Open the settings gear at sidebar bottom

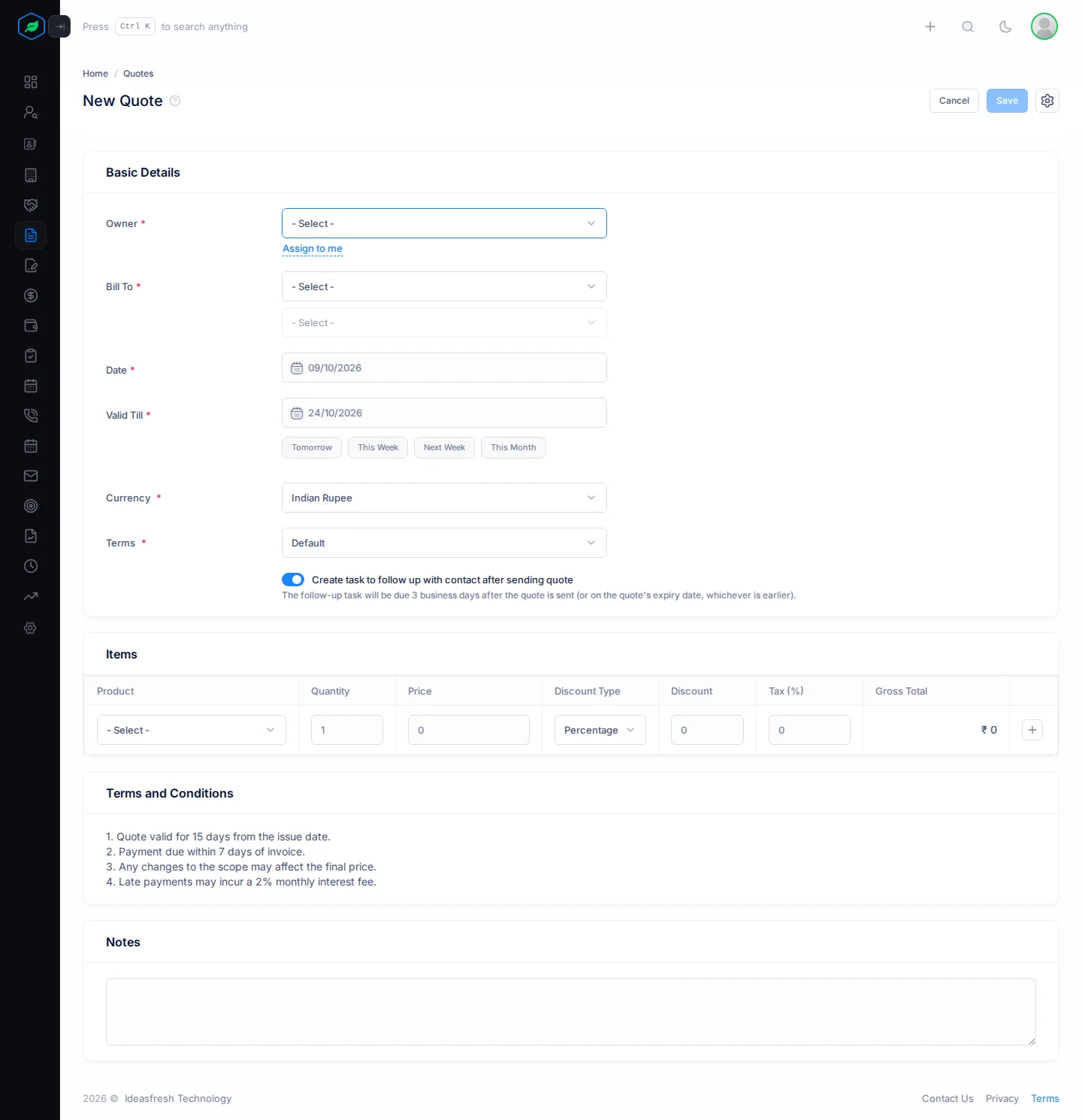point(31,628)
